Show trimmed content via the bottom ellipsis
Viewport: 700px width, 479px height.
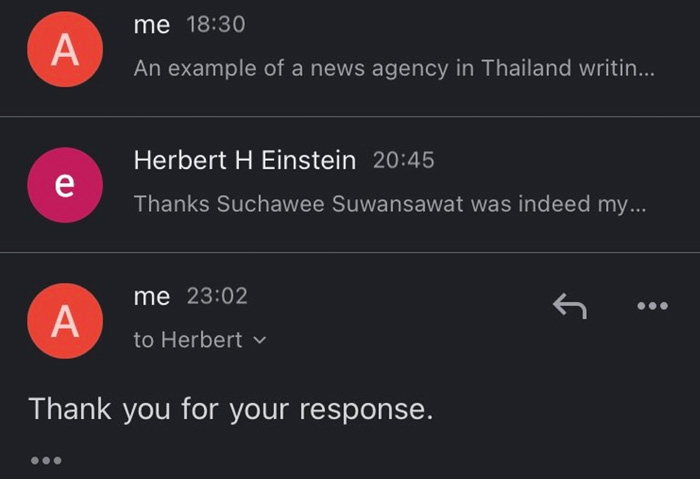46,460
